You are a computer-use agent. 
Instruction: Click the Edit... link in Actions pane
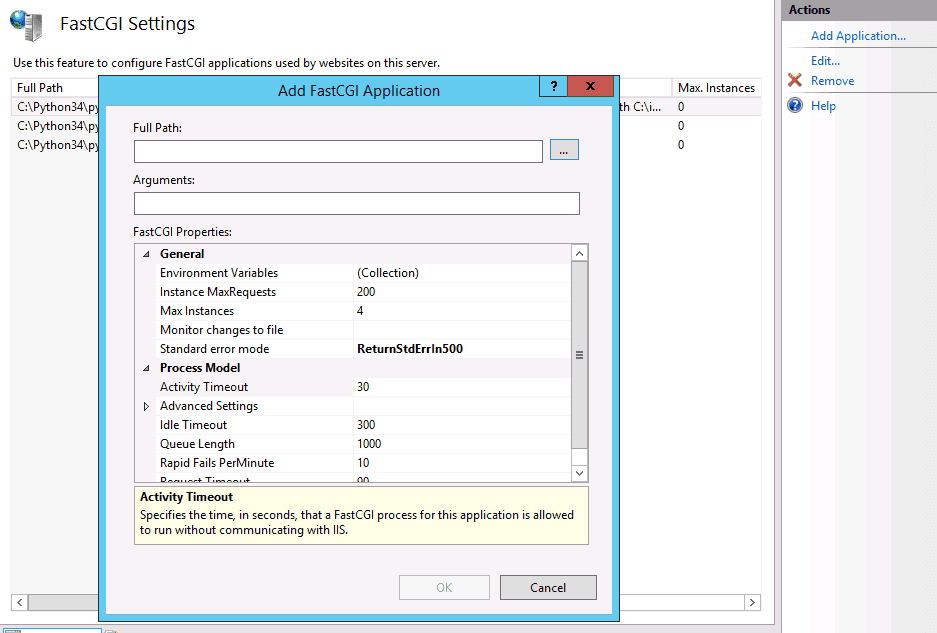coord(825,60)
